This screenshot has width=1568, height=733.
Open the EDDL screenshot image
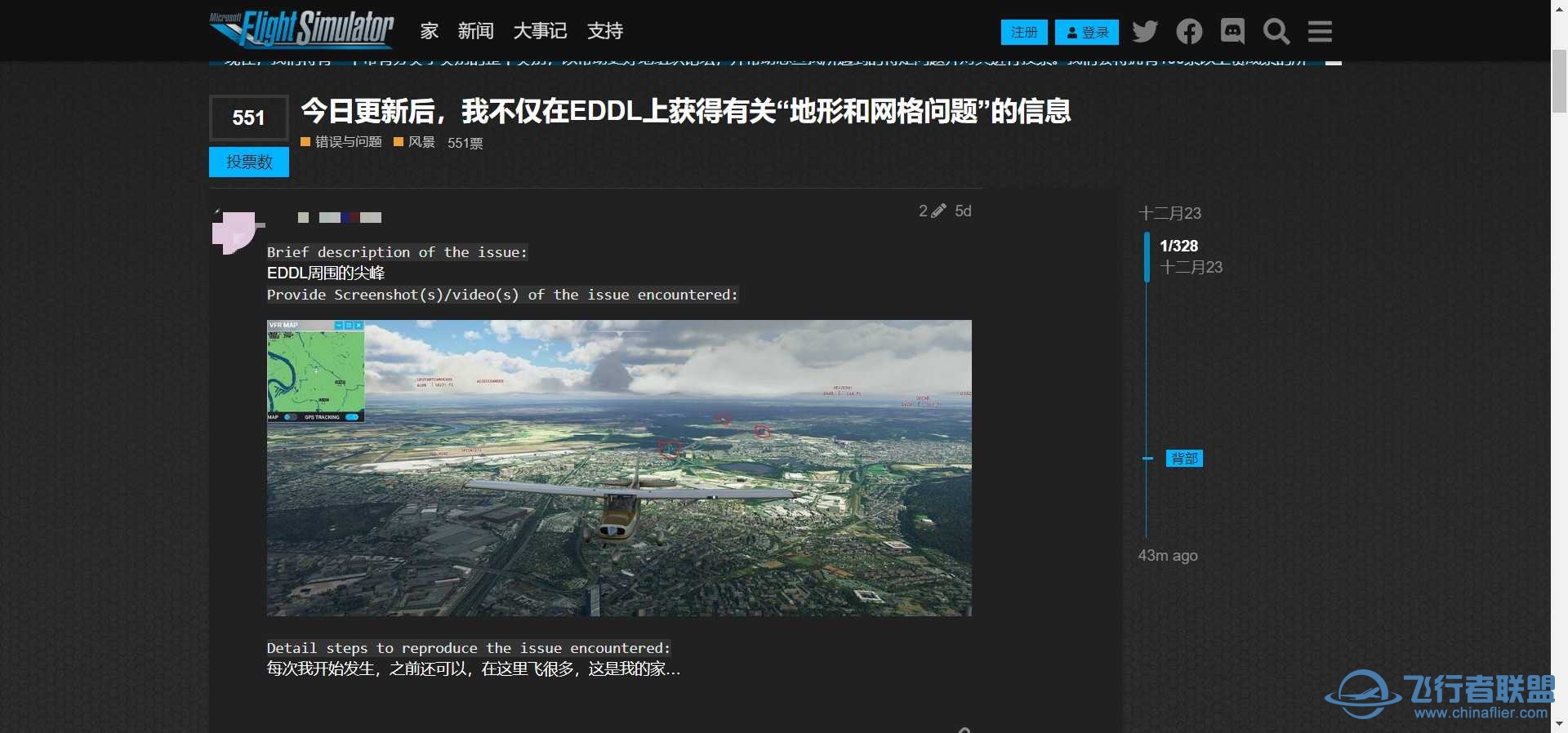(x=619, y=468)
